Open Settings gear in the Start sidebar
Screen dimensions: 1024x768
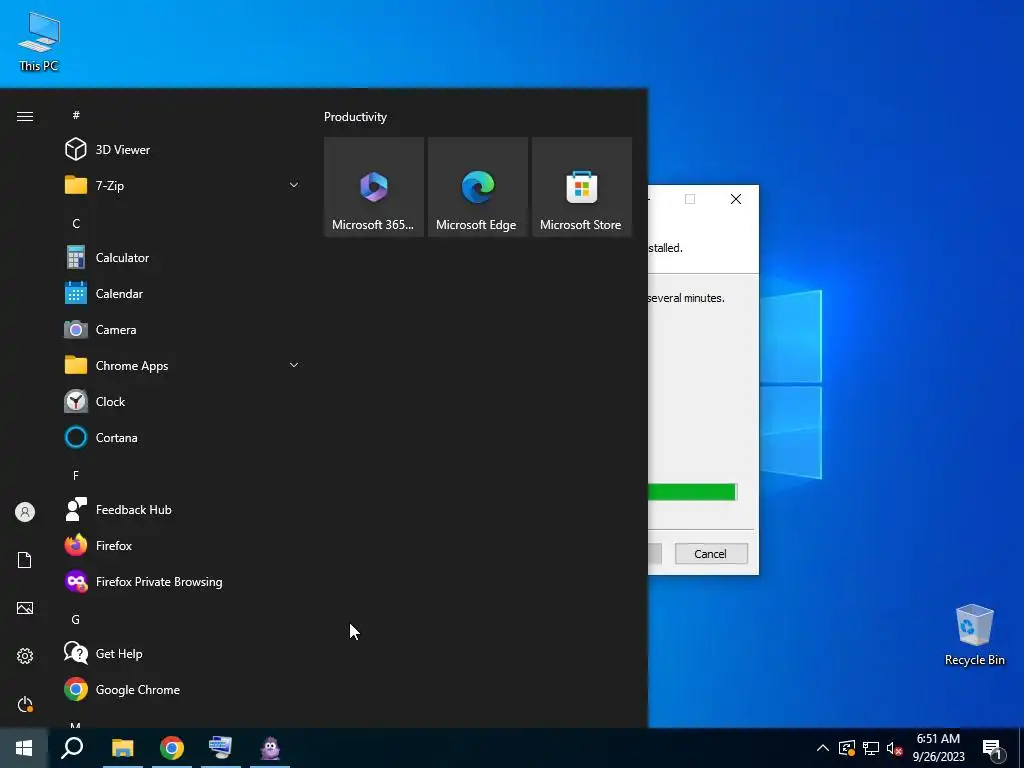pyautogui.click(x=25, y=656)
